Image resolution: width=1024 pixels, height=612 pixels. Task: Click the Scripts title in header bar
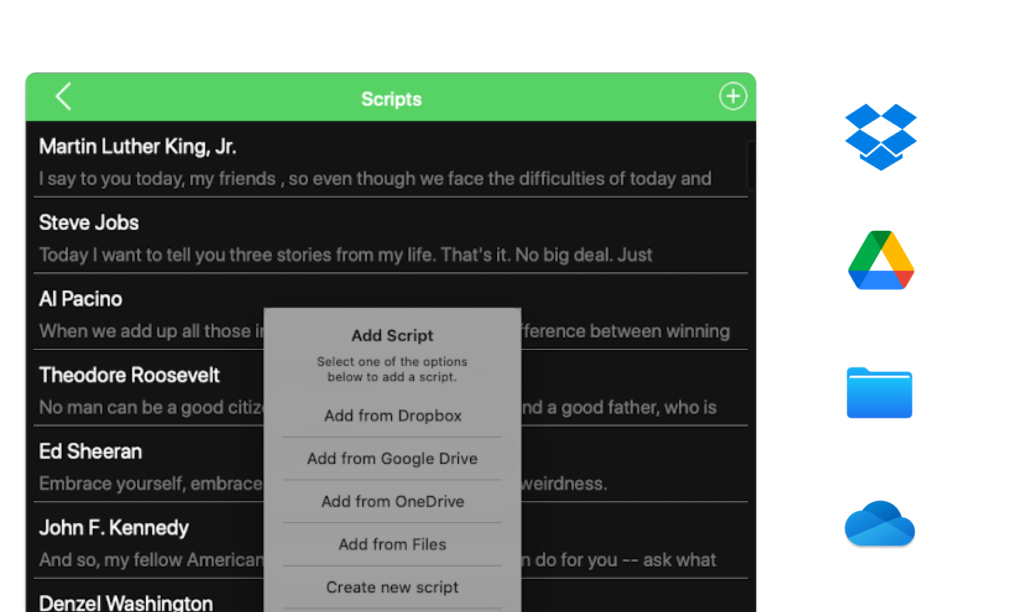pos(391,99)
